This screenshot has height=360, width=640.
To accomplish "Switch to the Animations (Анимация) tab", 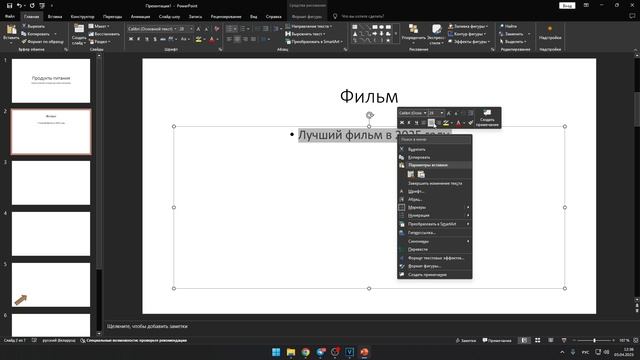I will pyautogui.click(x=140, y=17).
